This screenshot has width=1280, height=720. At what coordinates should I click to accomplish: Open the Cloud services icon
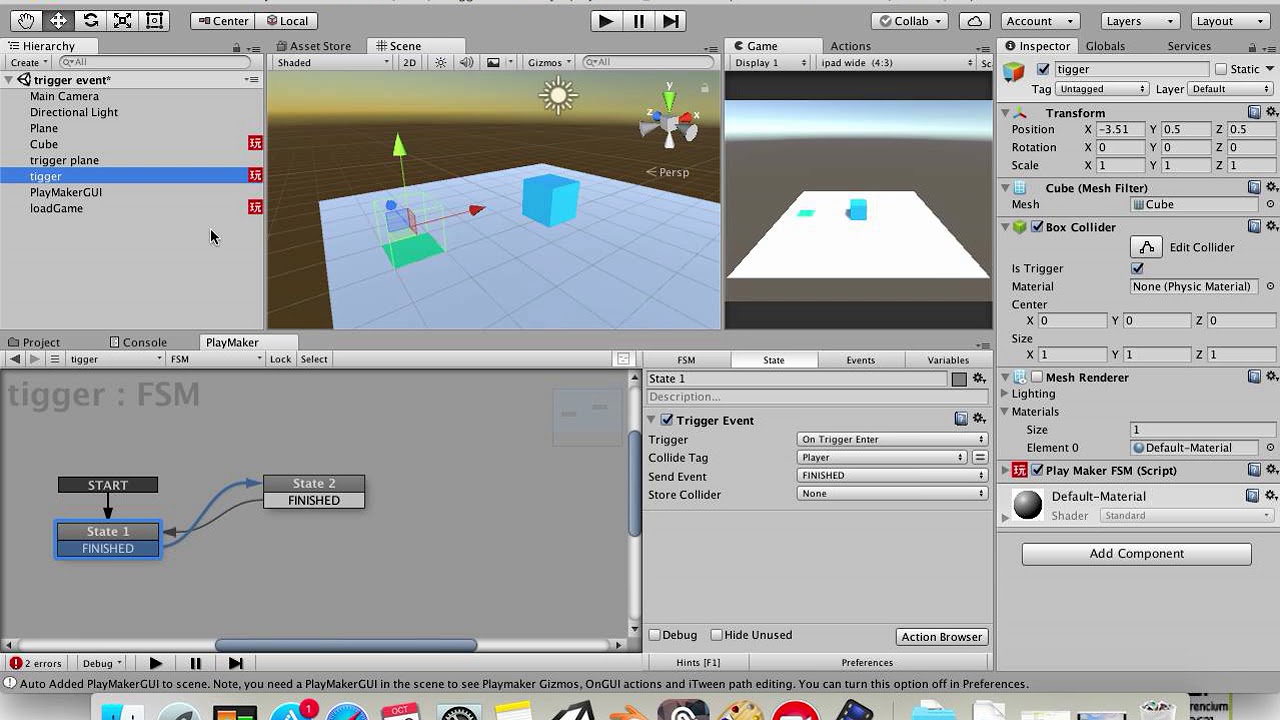(974, 20)
